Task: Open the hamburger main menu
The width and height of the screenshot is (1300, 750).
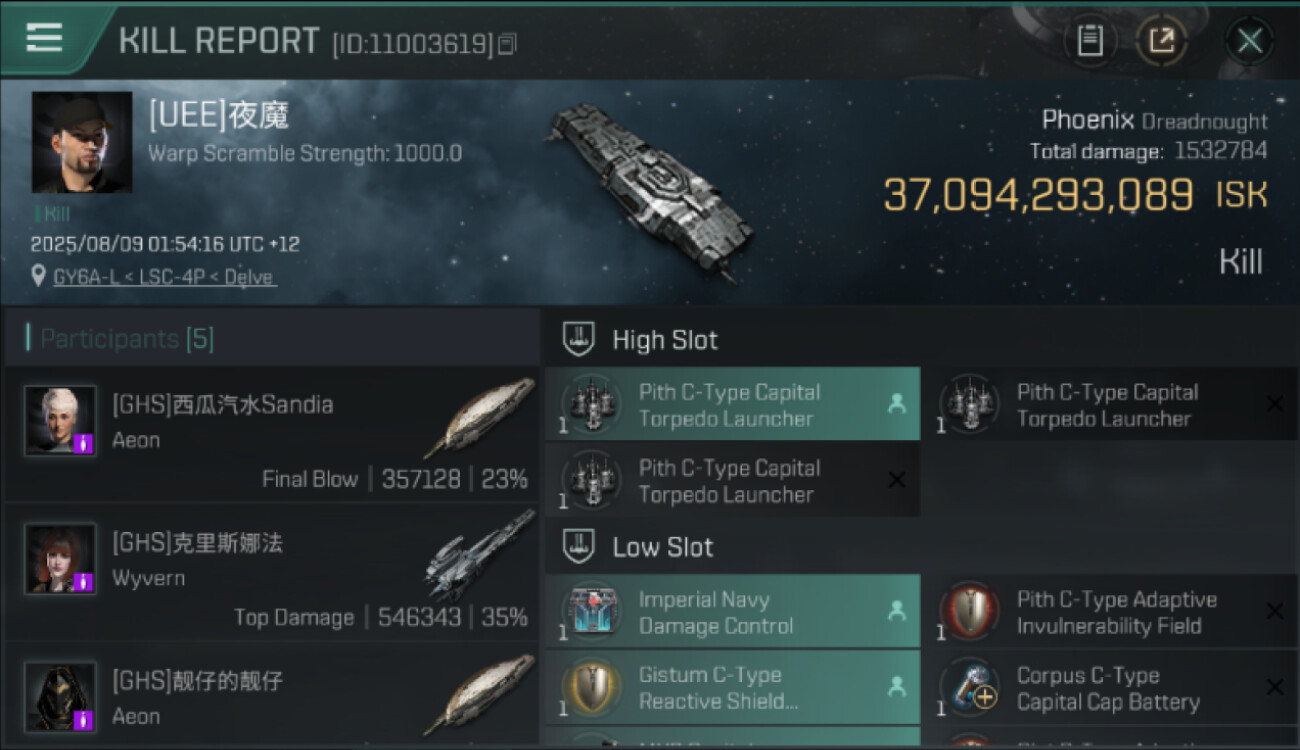Action: click(44, 39)
